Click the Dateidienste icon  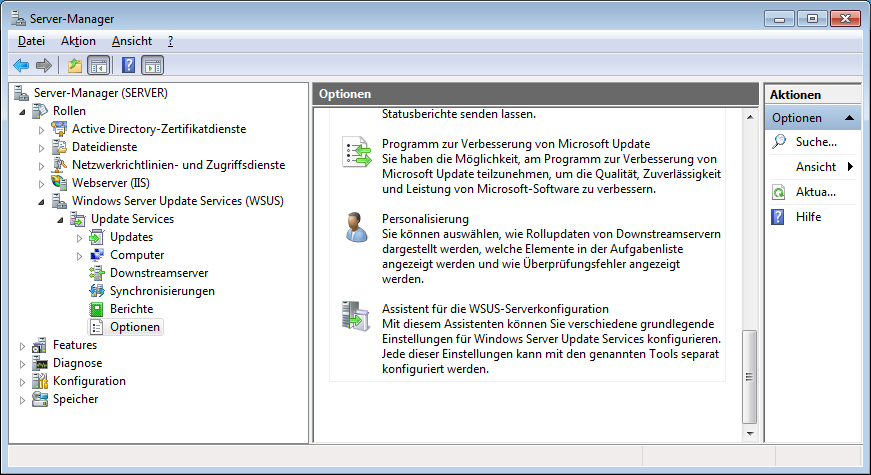point(59,147)
